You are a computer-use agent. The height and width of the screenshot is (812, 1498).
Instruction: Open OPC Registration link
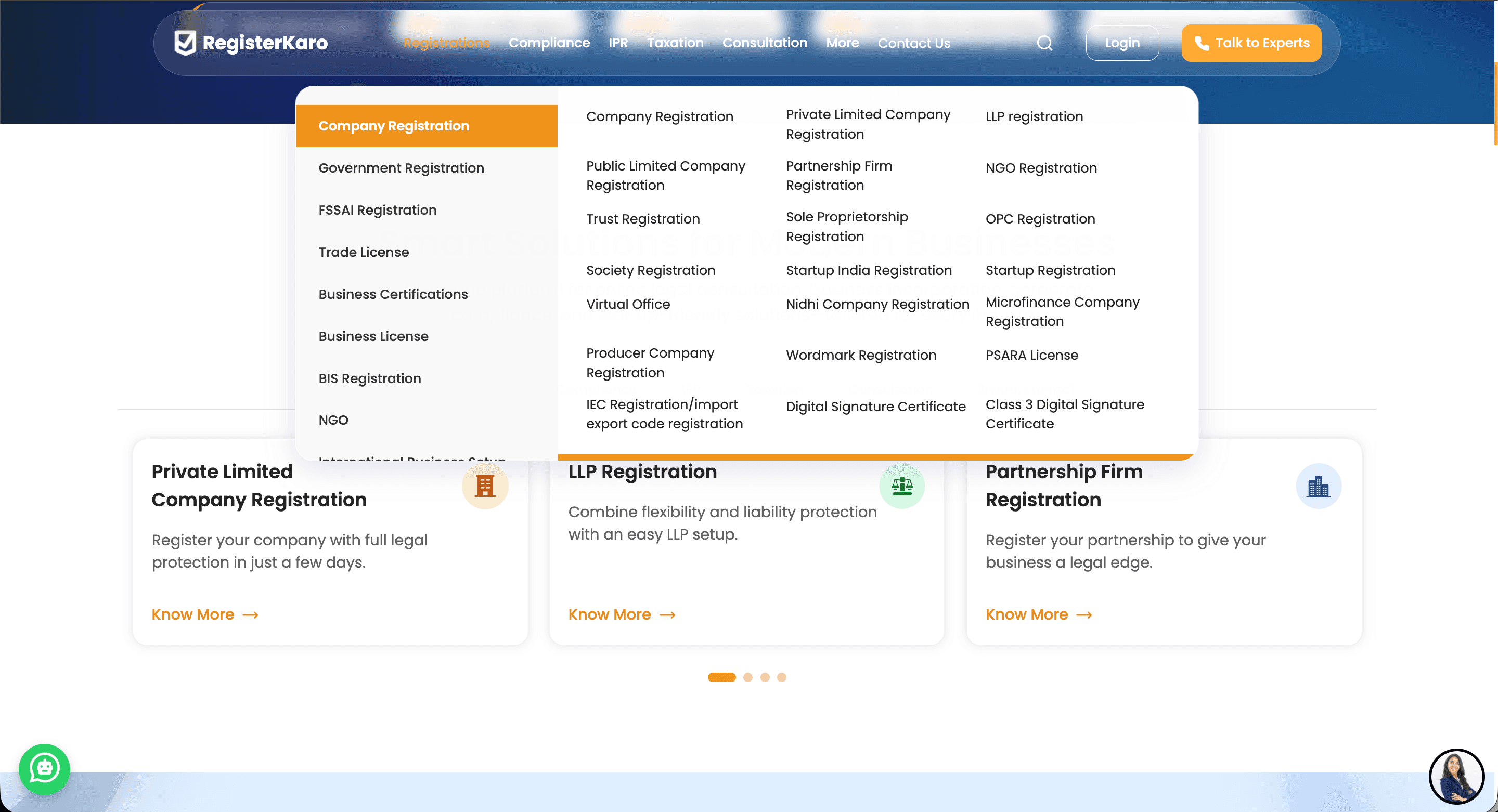[1040, 219]
